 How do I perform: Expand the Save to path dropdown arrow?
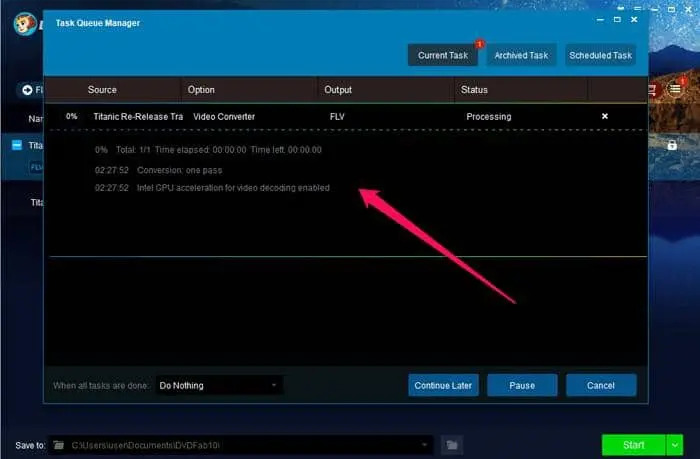click(425, 444)
